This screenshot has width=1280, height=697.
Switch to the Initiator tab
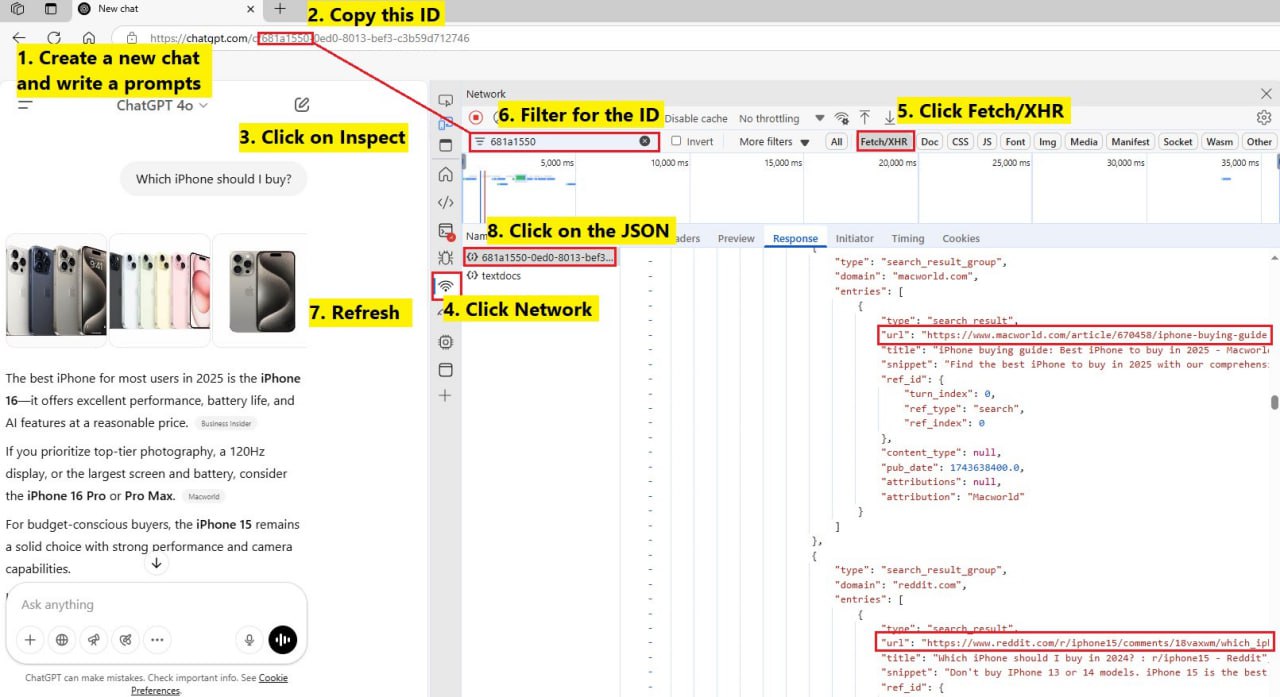854,239
